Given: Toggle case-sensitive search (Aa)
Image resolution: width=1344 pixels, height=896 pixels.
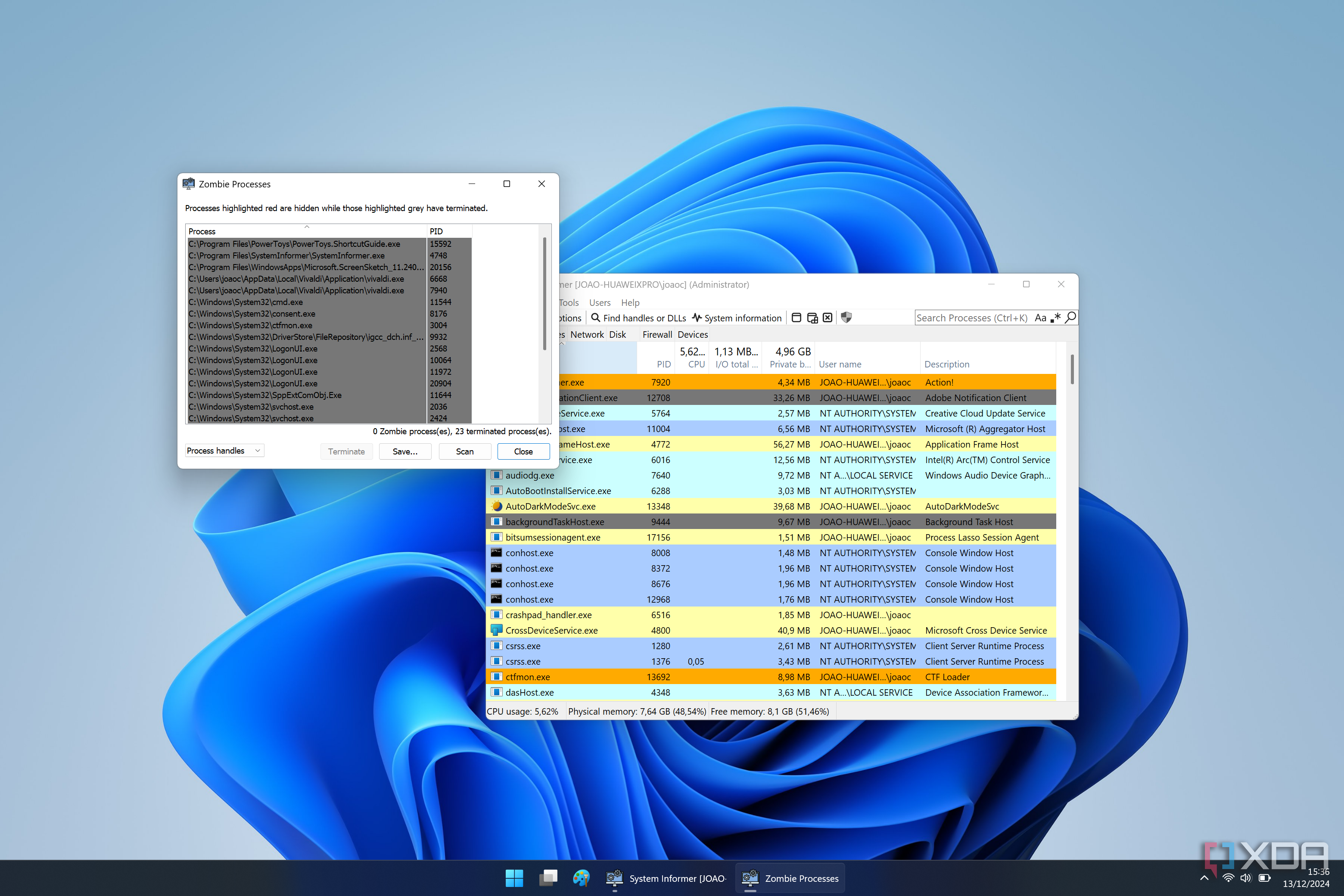Looking at the screenshot, I should click(x=1040, y=318).
